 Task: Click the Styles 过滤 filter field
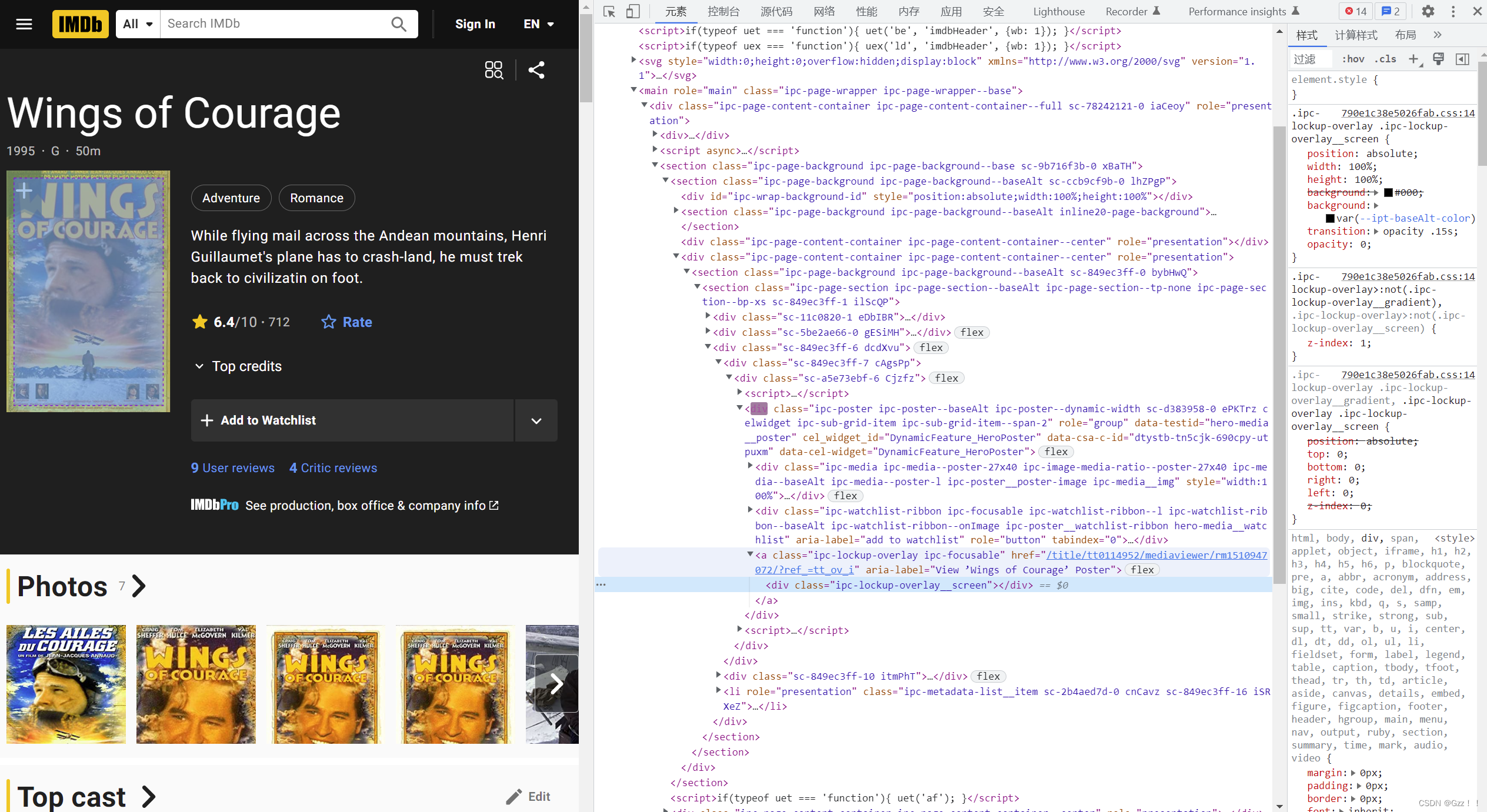pos(1311,59)
